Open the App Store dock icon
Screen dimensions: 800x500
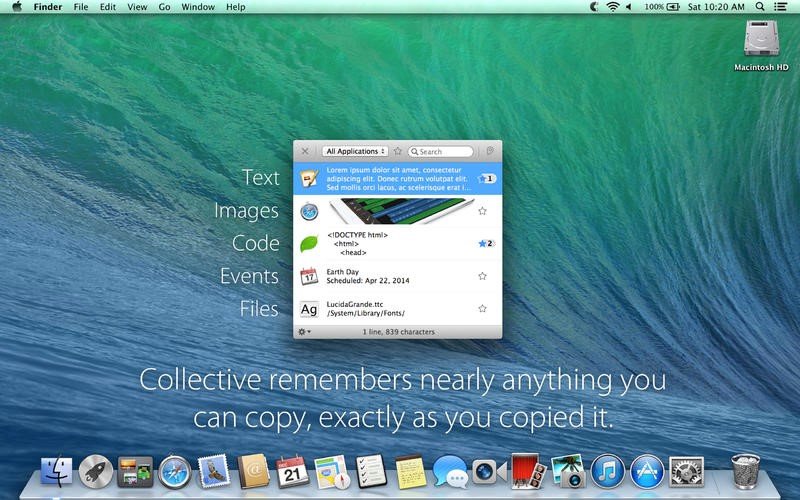click(x=647, y=472)
